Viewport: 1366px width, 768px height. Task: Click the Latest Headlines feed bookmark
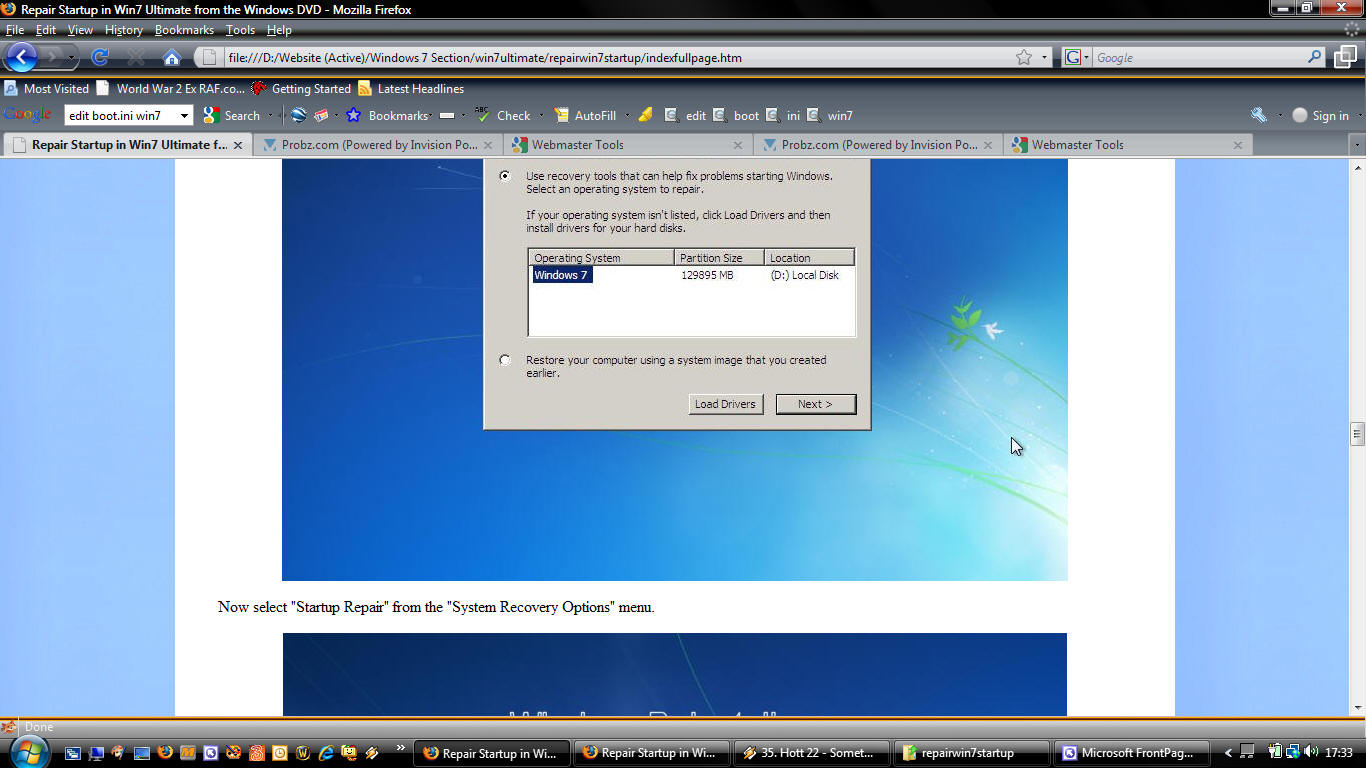tap(411, 89)
